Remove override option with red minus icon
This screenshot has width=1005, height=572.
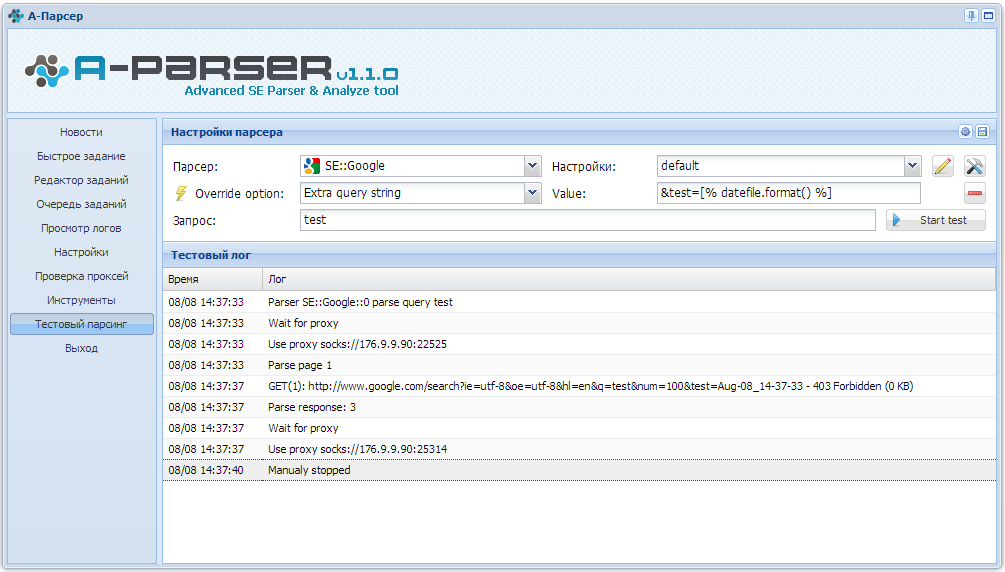pos(974,193)
